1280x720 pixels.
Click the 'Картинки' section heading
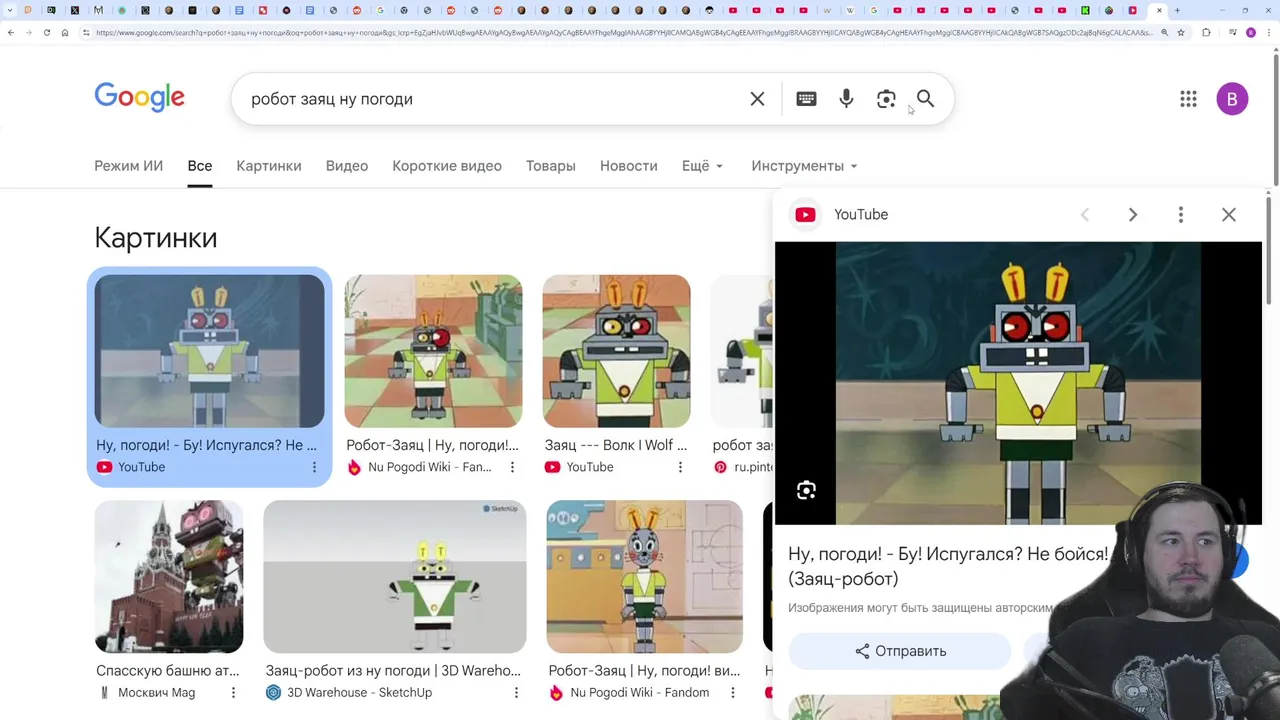[x=156, y=238]
